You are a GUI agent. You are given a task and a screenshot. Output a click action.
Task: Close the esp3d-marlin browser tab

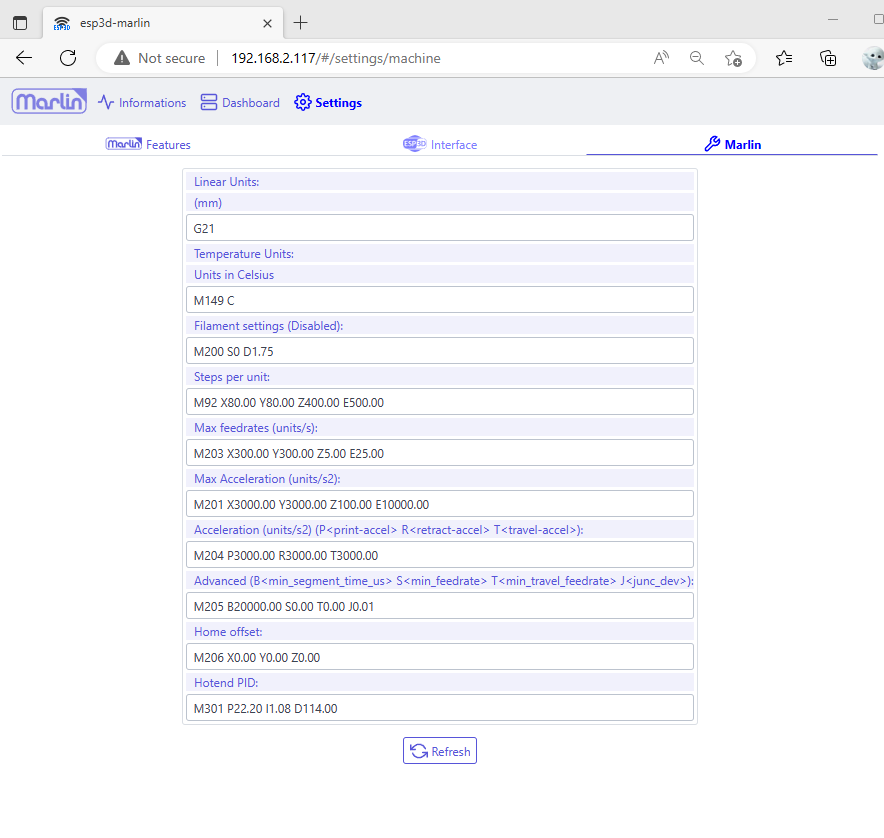(x=267, y=23)
